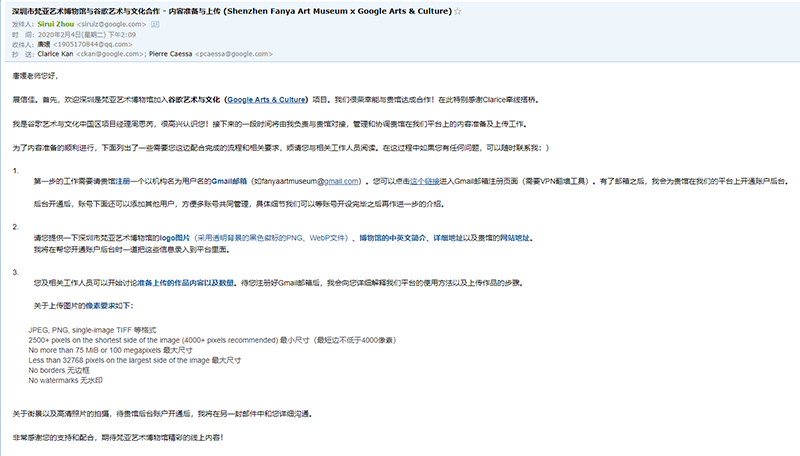Open the 这个链接 Gmail signup link
The image size is (800, 456).
tap(424, 181)
